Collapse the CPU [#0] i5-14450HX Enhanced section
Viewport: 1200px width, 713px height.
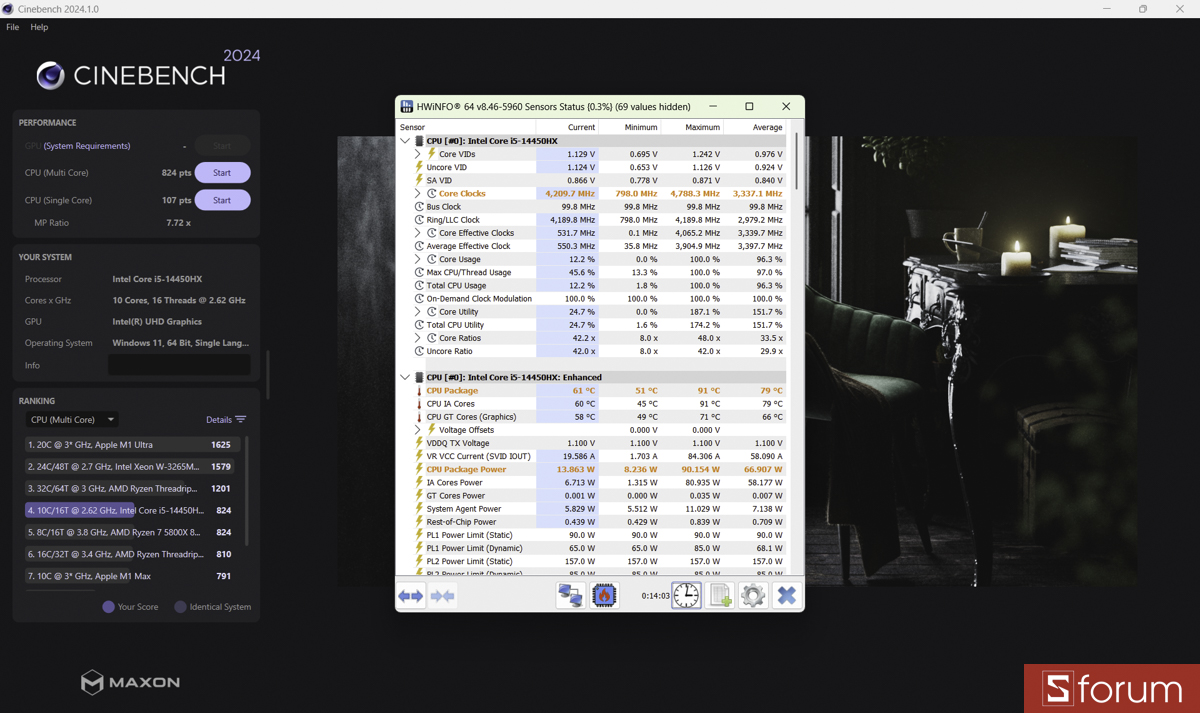pyautogui.click(x=405, y=377)
